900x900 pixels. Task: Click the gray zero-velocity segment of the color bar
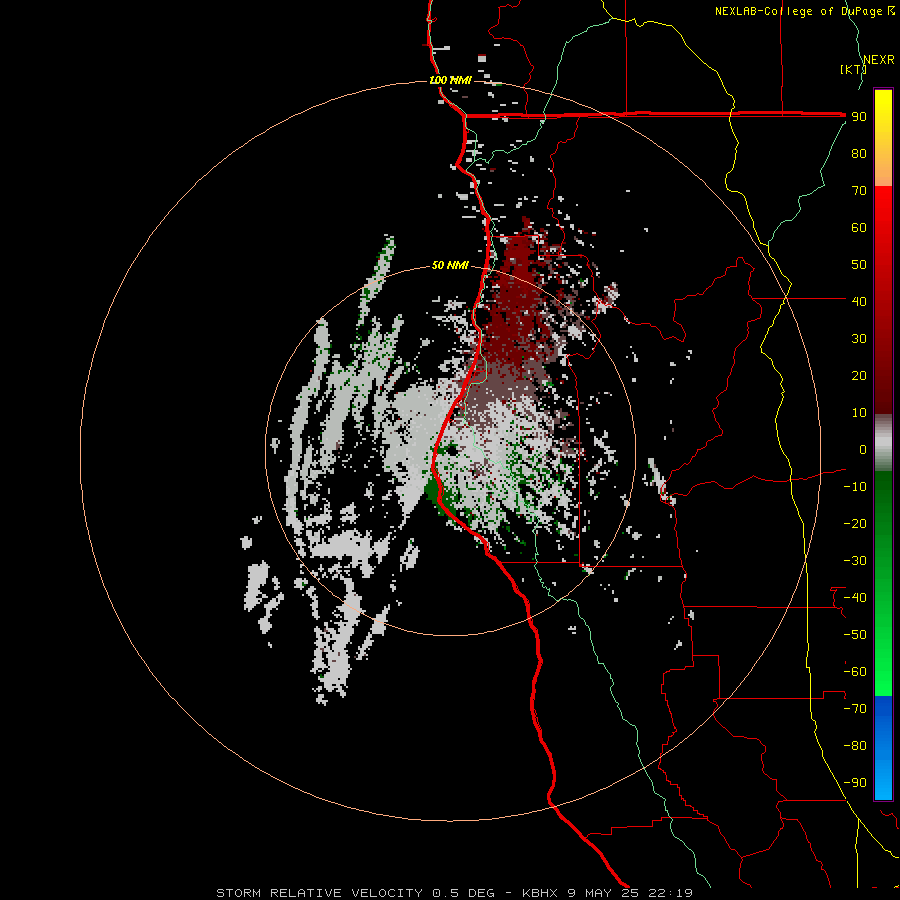coord(883,443)
